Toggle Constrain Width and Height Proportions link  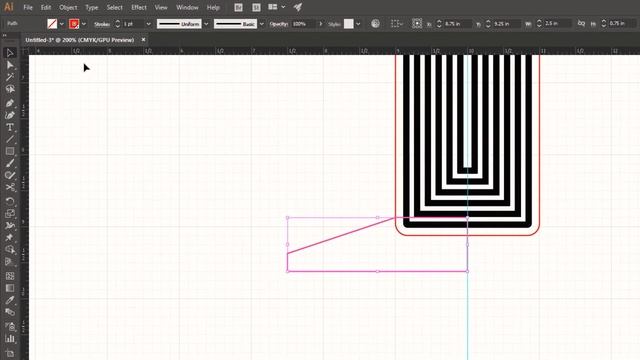click(581, 24)
